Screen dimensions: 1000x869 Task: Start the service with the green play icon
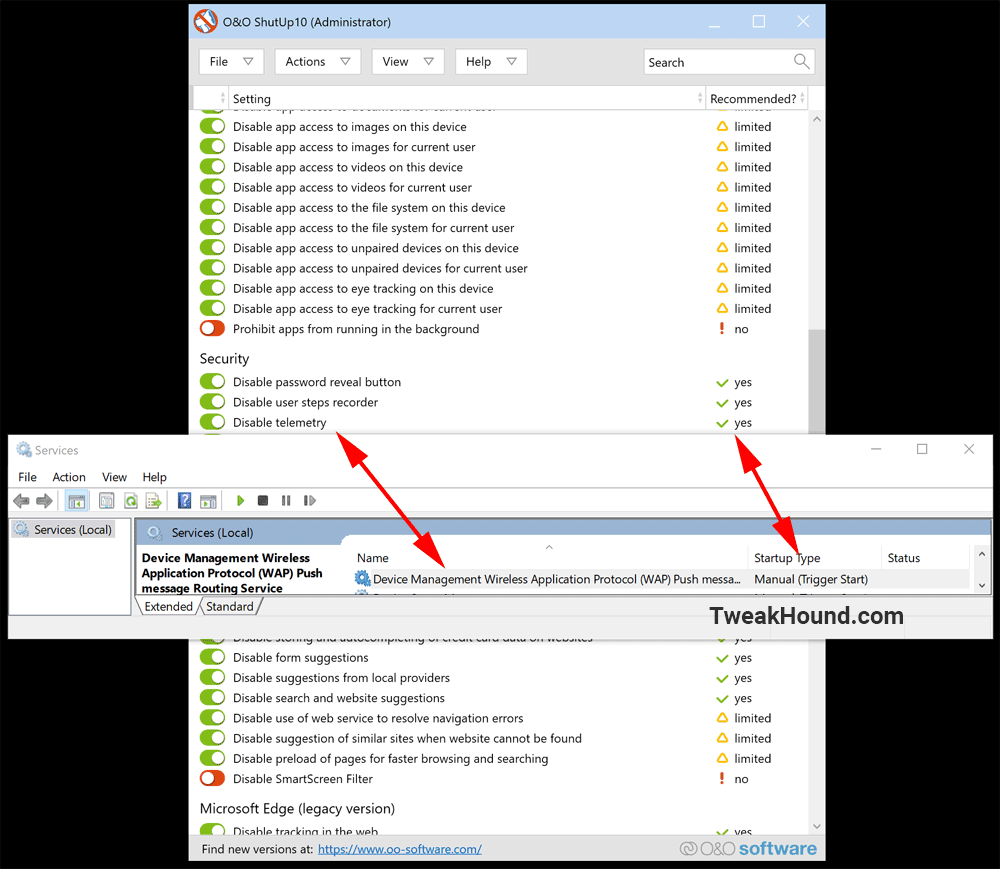[x=240, y=501]
